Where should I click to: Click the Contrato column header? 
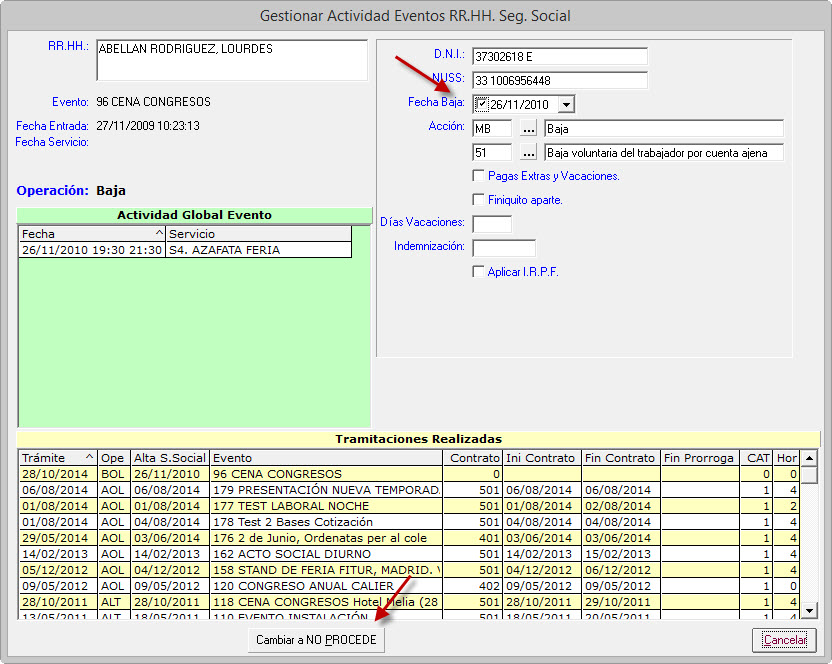472,458
